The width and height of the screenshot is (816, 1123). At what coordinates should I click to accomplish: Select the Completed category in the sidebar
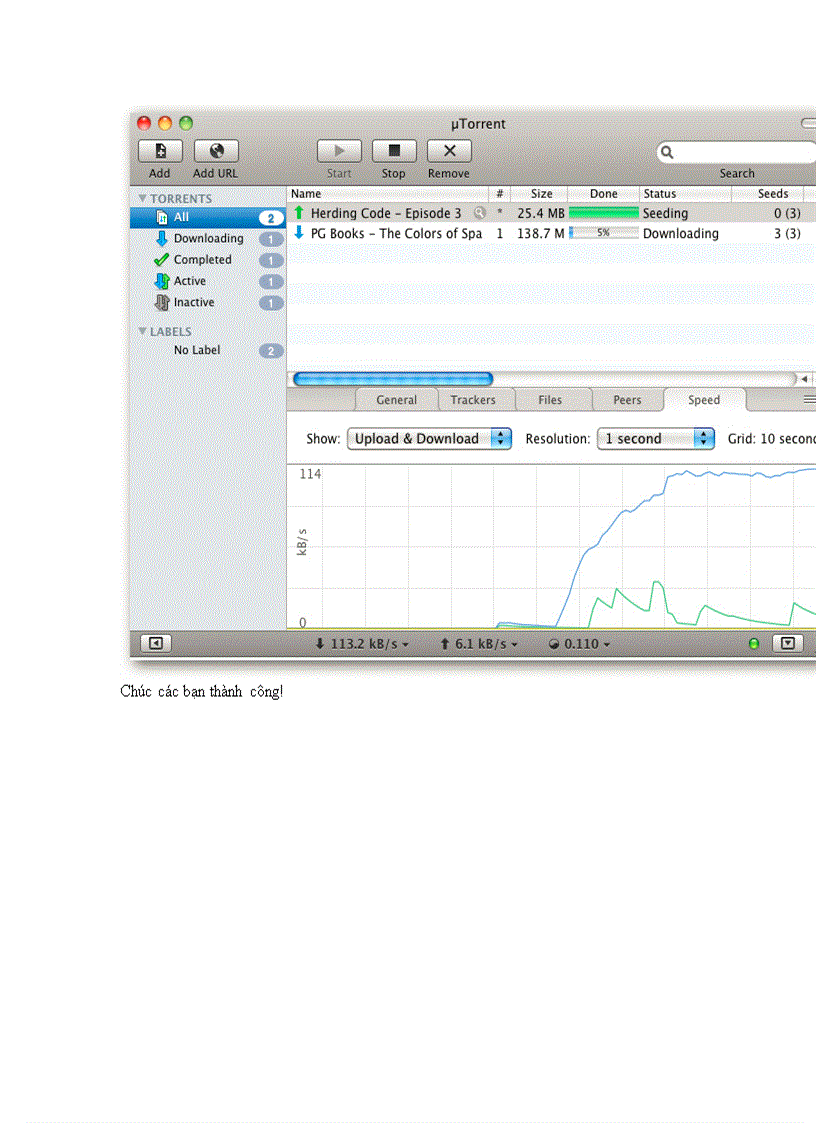201,259
